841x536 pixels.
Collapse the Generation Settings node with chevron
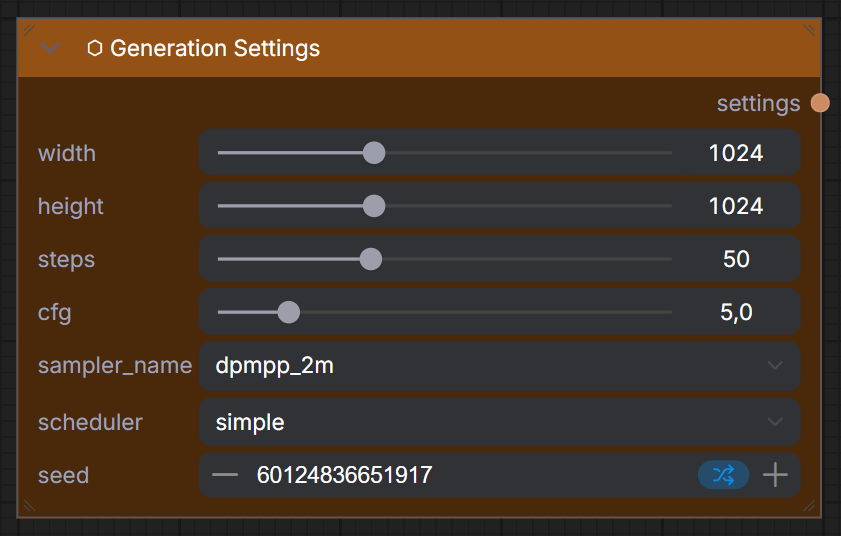(50, 49)
